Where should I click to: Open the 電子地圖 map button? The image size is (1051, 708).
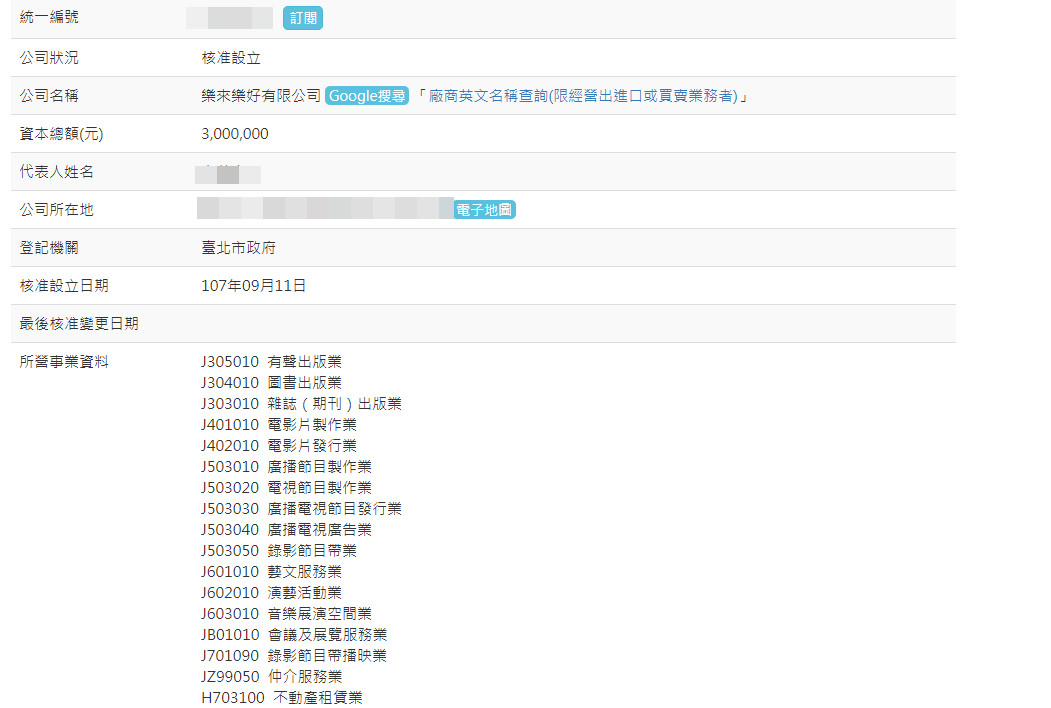pos(485,210)
